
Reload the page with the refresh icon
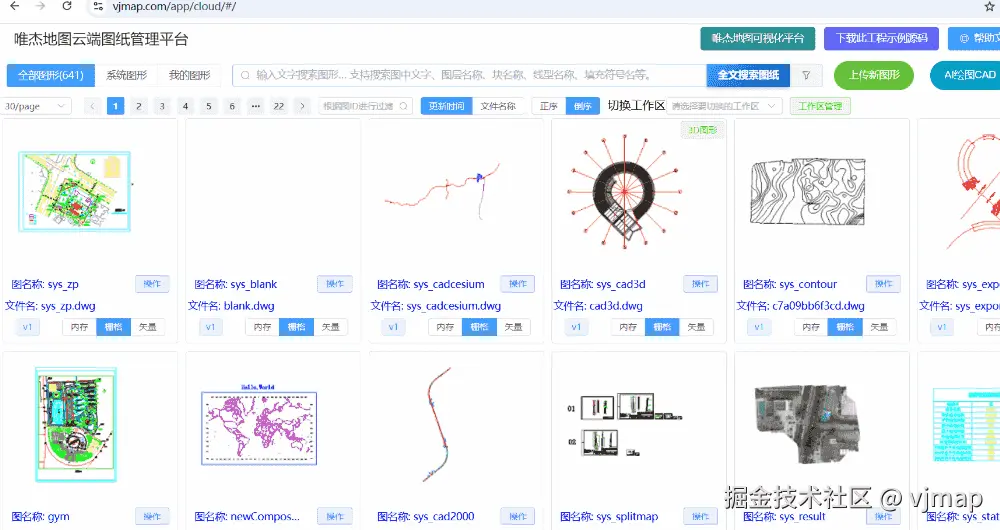(x=66, y=6)
